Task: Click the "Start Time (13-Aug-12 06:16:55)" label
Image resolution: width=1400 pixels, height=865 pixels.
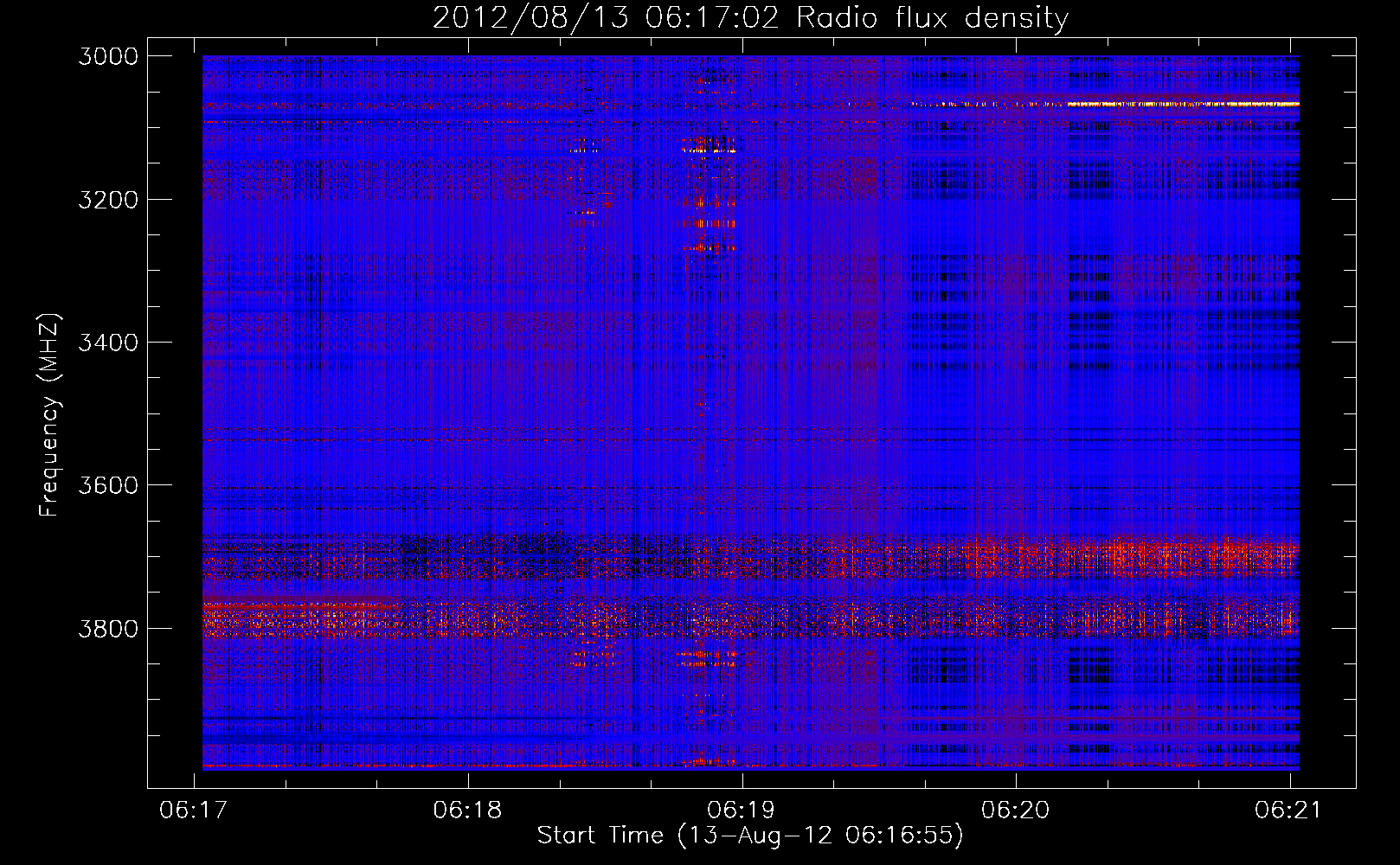Action: pyautogui.click(x=750, y=836)
